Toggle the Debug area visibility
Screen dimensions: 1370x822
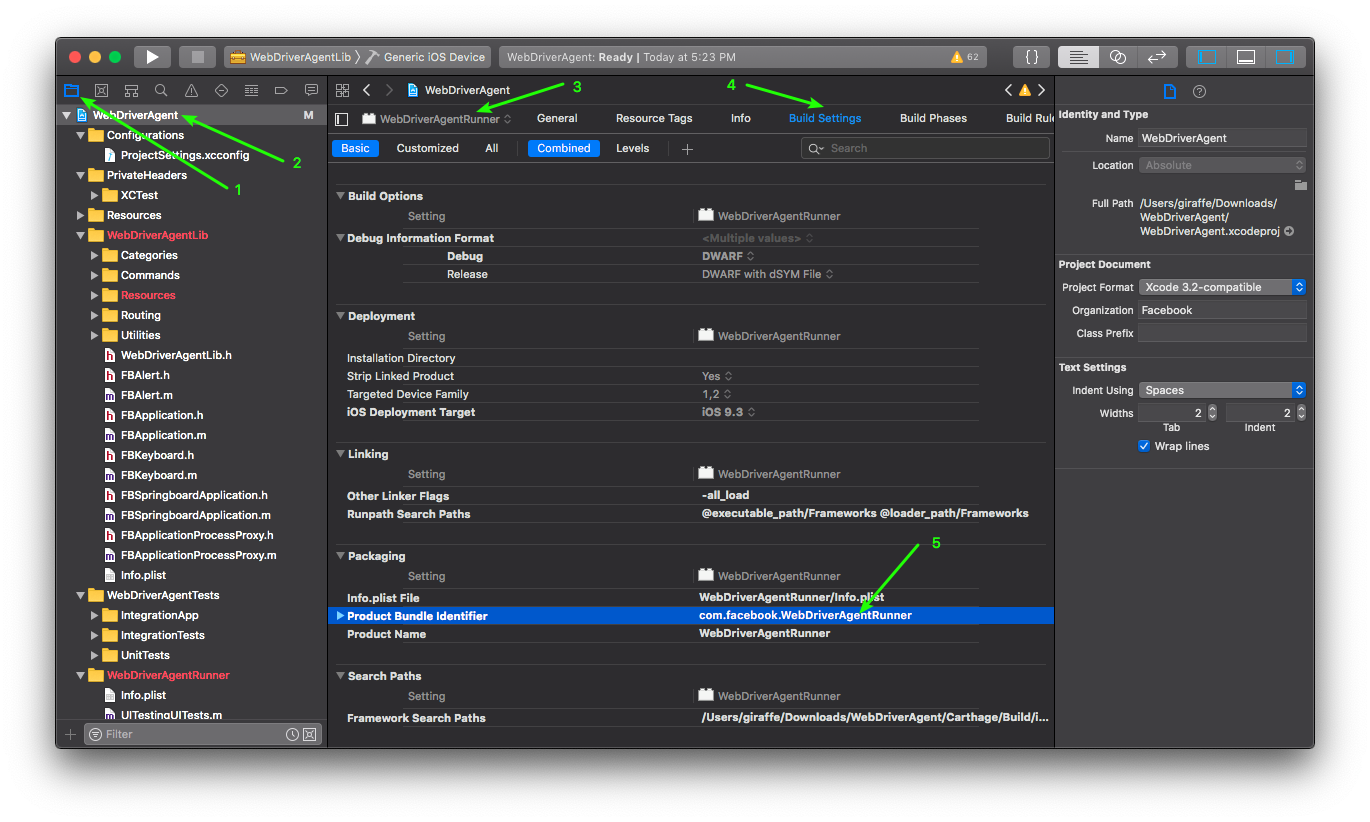(x=1246, y=57)
